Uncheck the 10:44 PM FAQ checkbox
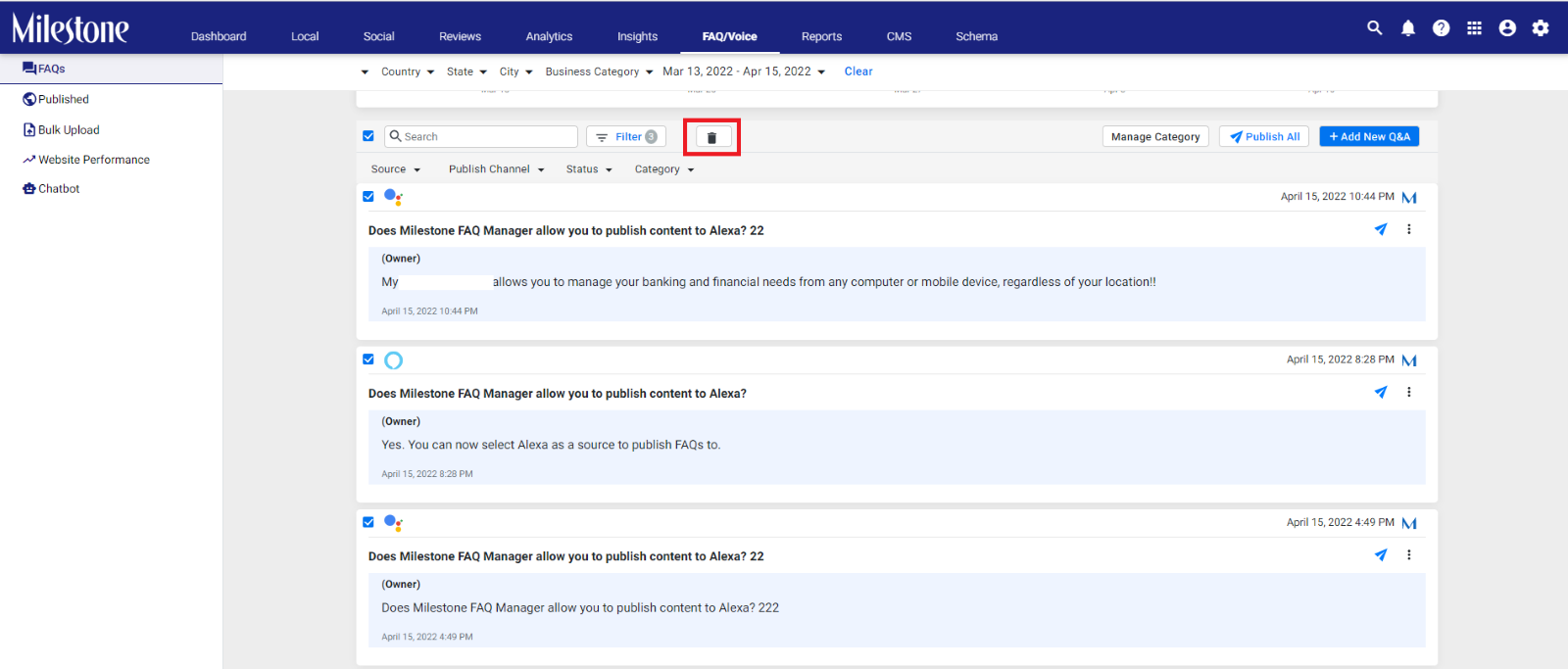The height and width of the screenshot is (669, 1568). pos(368,196)
